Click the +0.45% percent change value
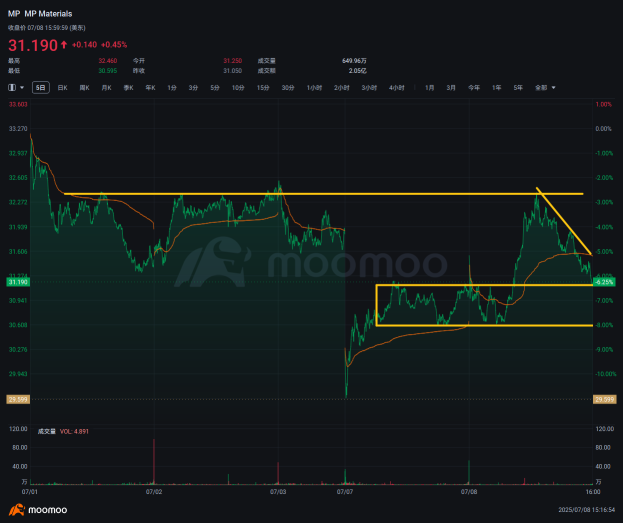The height and width of the screenshot is (523, 623). [x=114, y=45]
